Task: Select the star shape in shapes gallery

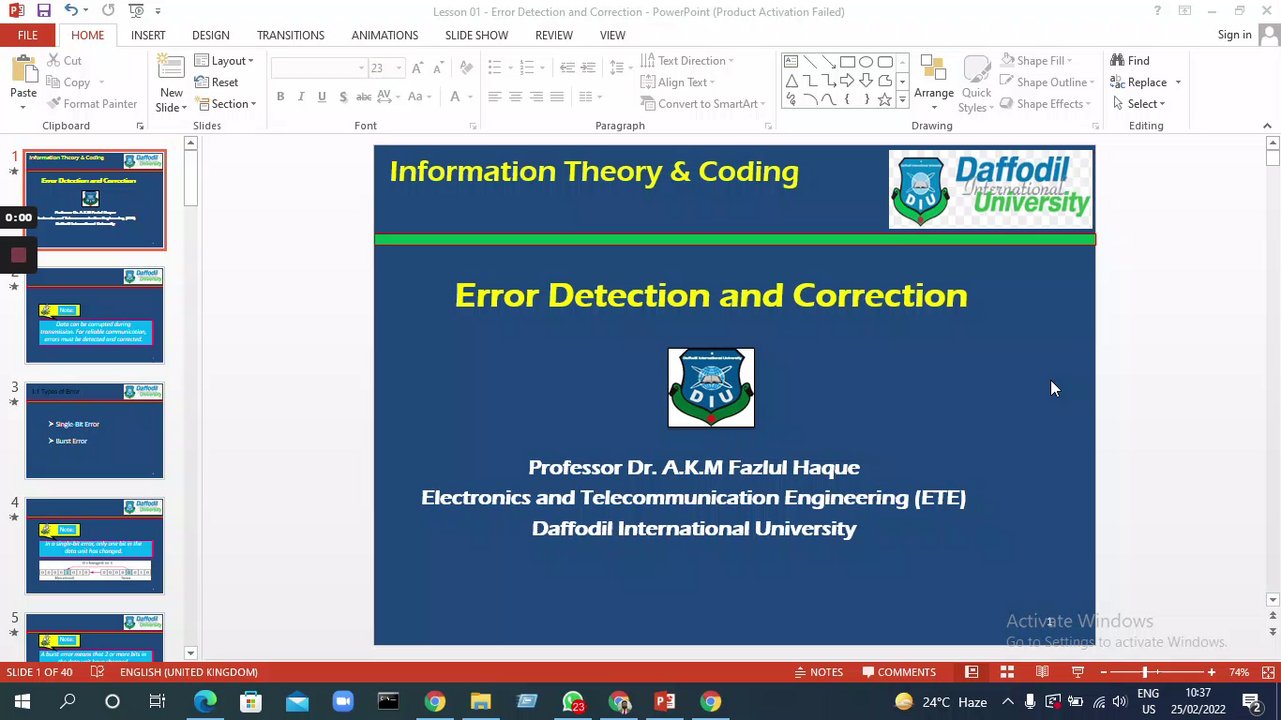Action: click(884, 100)
